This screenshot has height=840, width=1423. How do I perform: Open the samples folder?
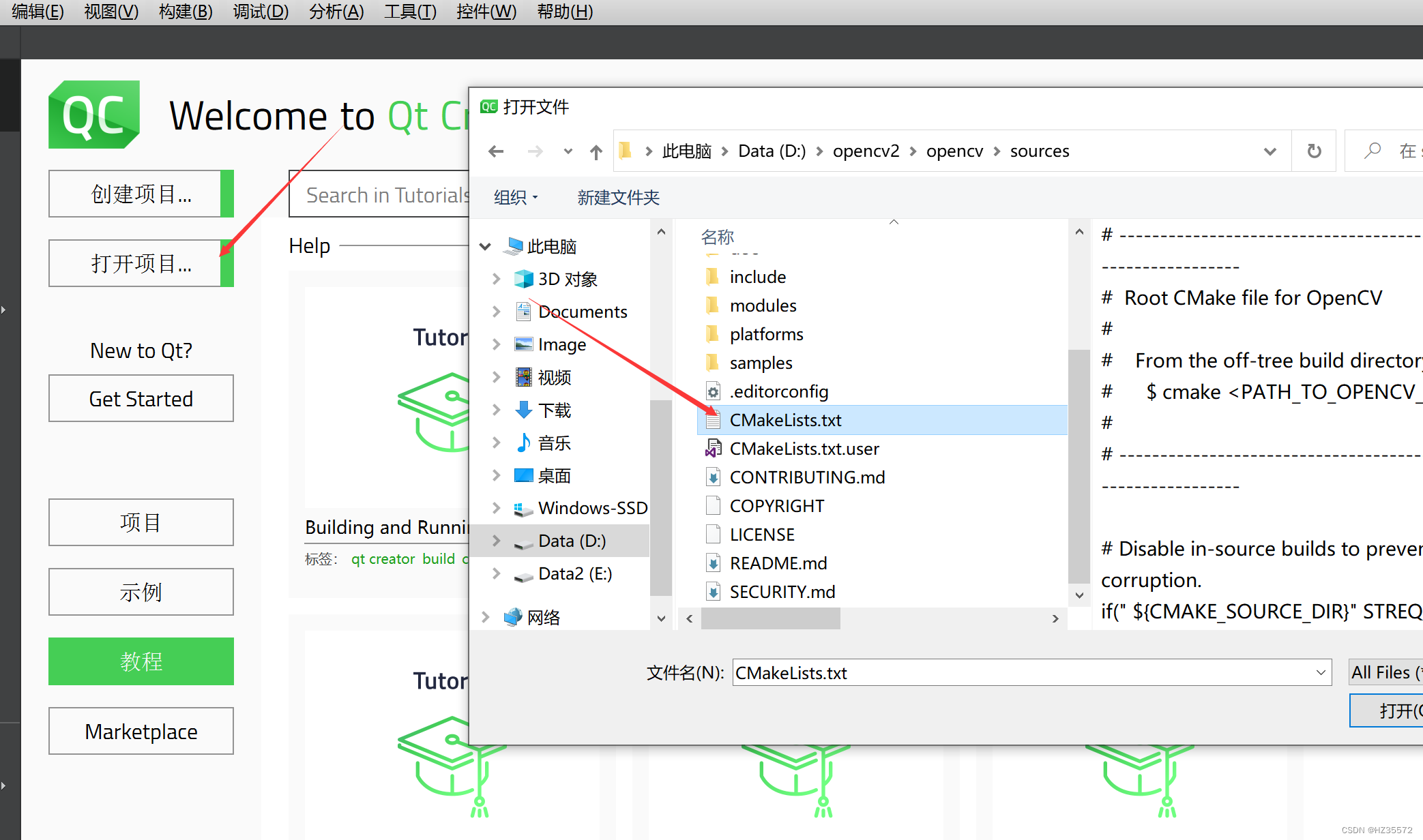click(761, 363)
